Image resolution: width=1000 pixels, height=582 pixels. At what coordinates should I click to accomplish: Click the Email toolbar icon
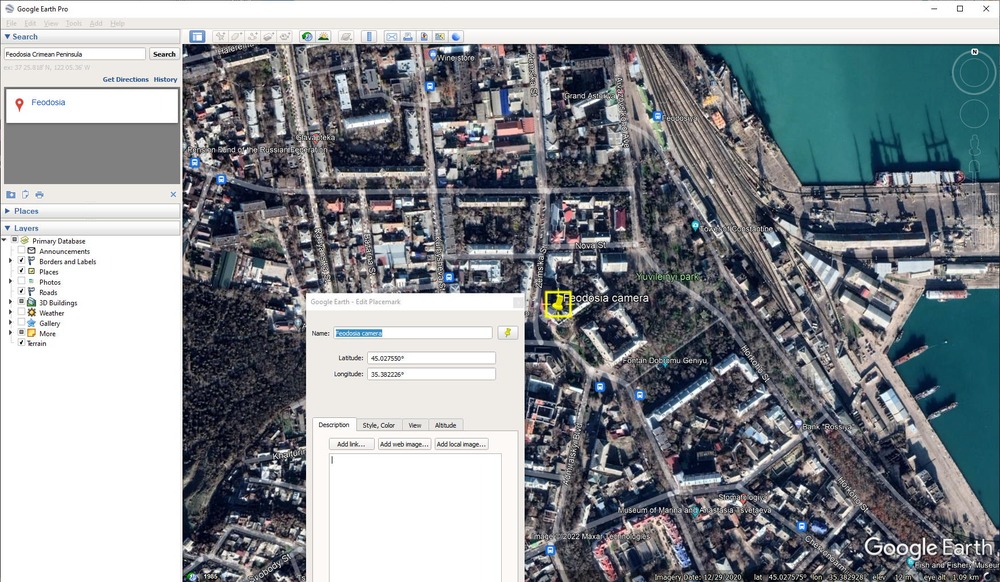(391, 36)
